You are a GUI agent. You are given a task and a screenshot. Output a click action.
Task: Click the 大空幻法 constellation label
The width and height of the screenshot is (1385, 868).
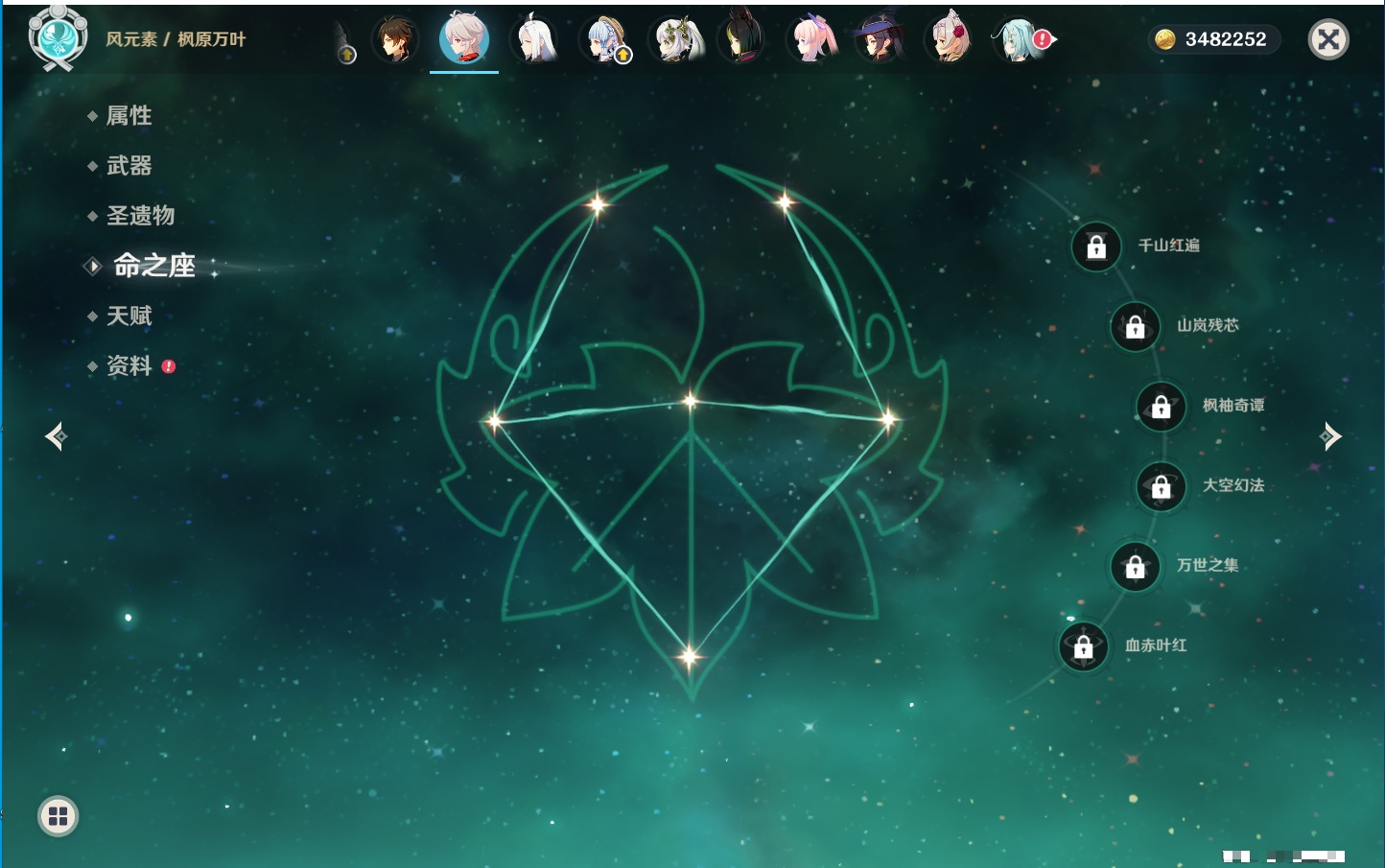1234,485
